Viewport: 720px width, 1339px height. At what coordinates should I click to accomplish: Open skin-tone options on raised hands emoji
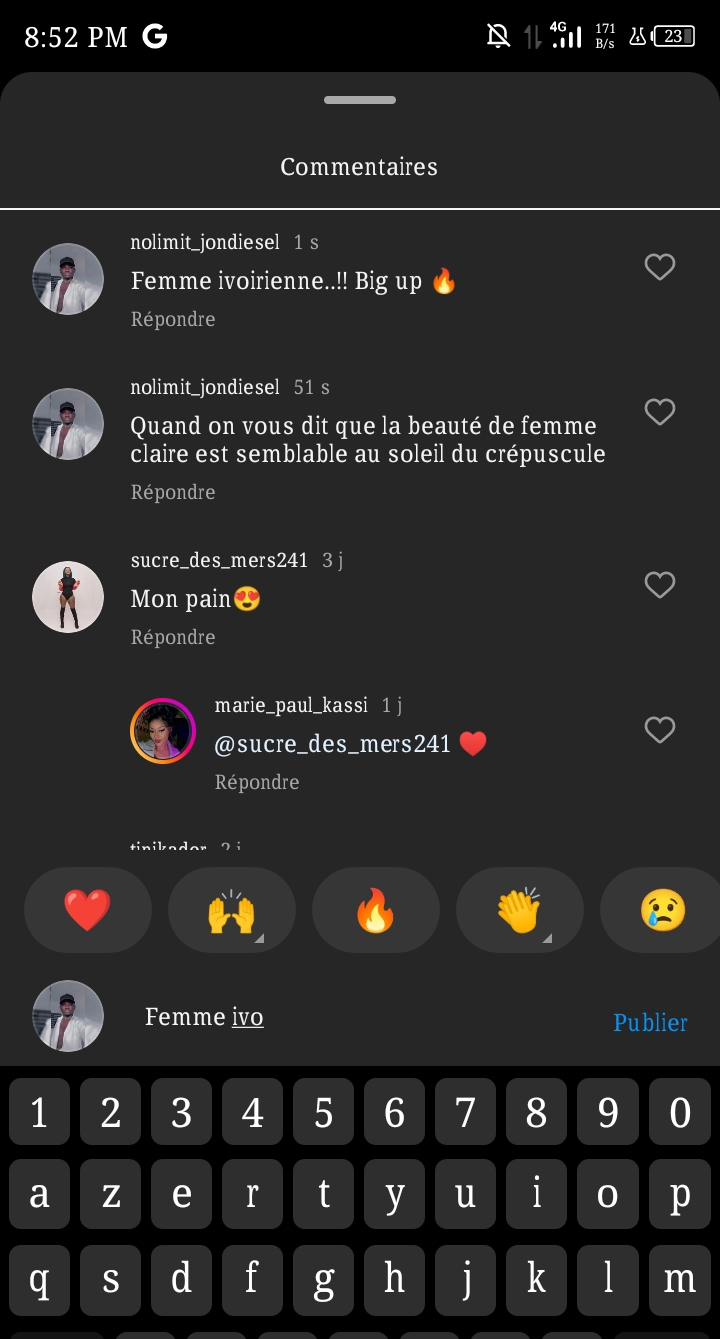point(259,938)
